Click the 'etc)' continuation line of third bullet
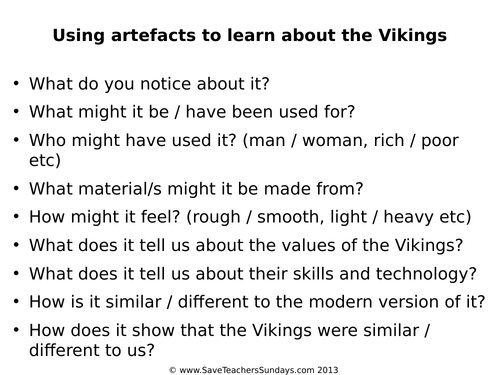 pos(45,160)
